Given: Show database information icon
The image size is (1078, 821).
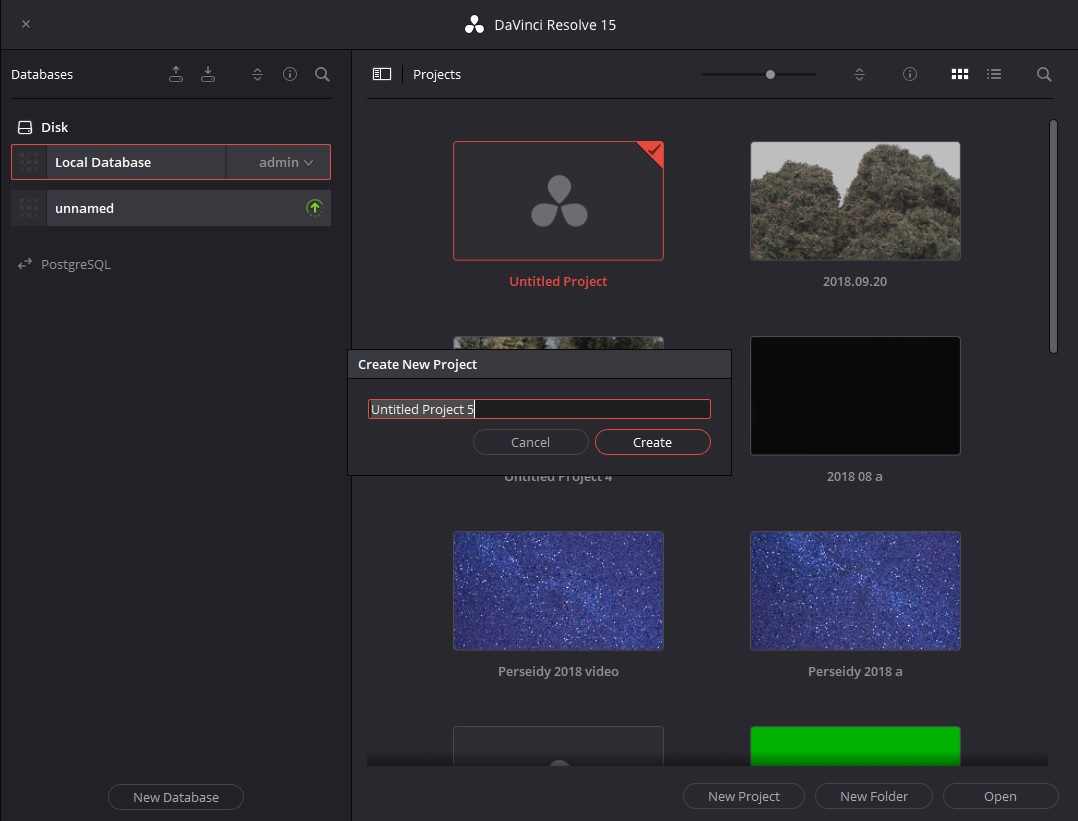Looking at the screenshot, I should tap(290, 74).
